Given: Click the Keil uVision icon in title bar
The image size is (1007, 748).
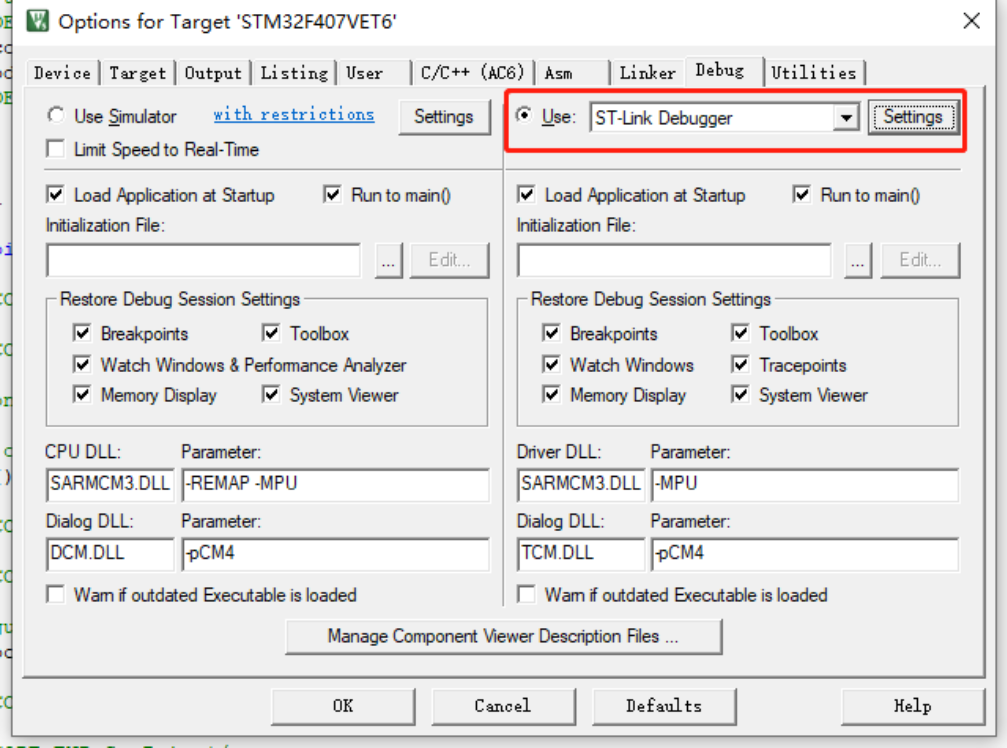Looking at the screenshot, I should (x=37, y=21).
